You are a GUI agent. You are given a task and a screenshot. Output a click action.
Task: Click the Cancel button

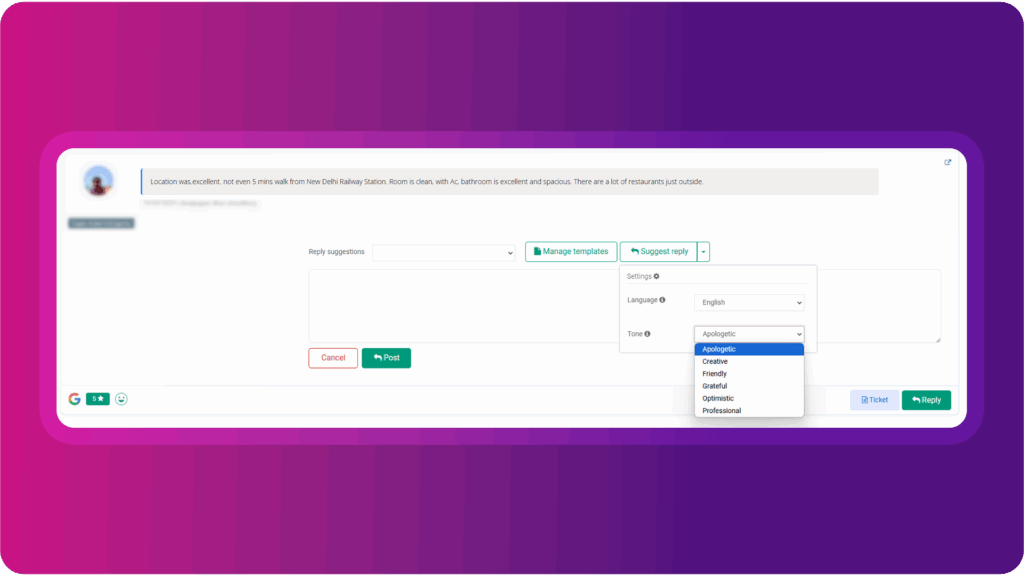pos(333,358)
